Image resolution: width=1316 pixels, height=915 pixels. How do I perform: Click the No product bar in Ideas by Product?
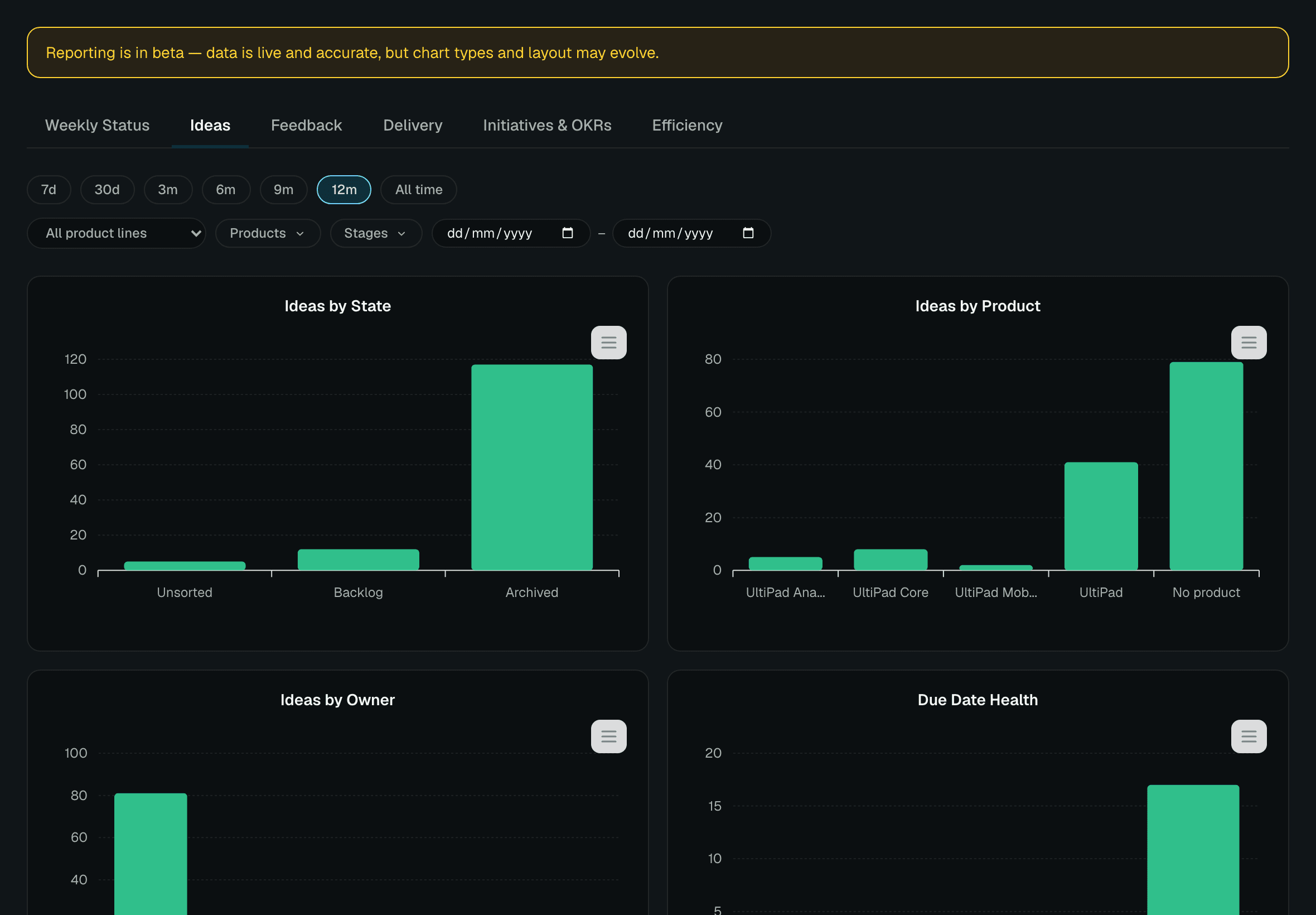(1206, 466)
